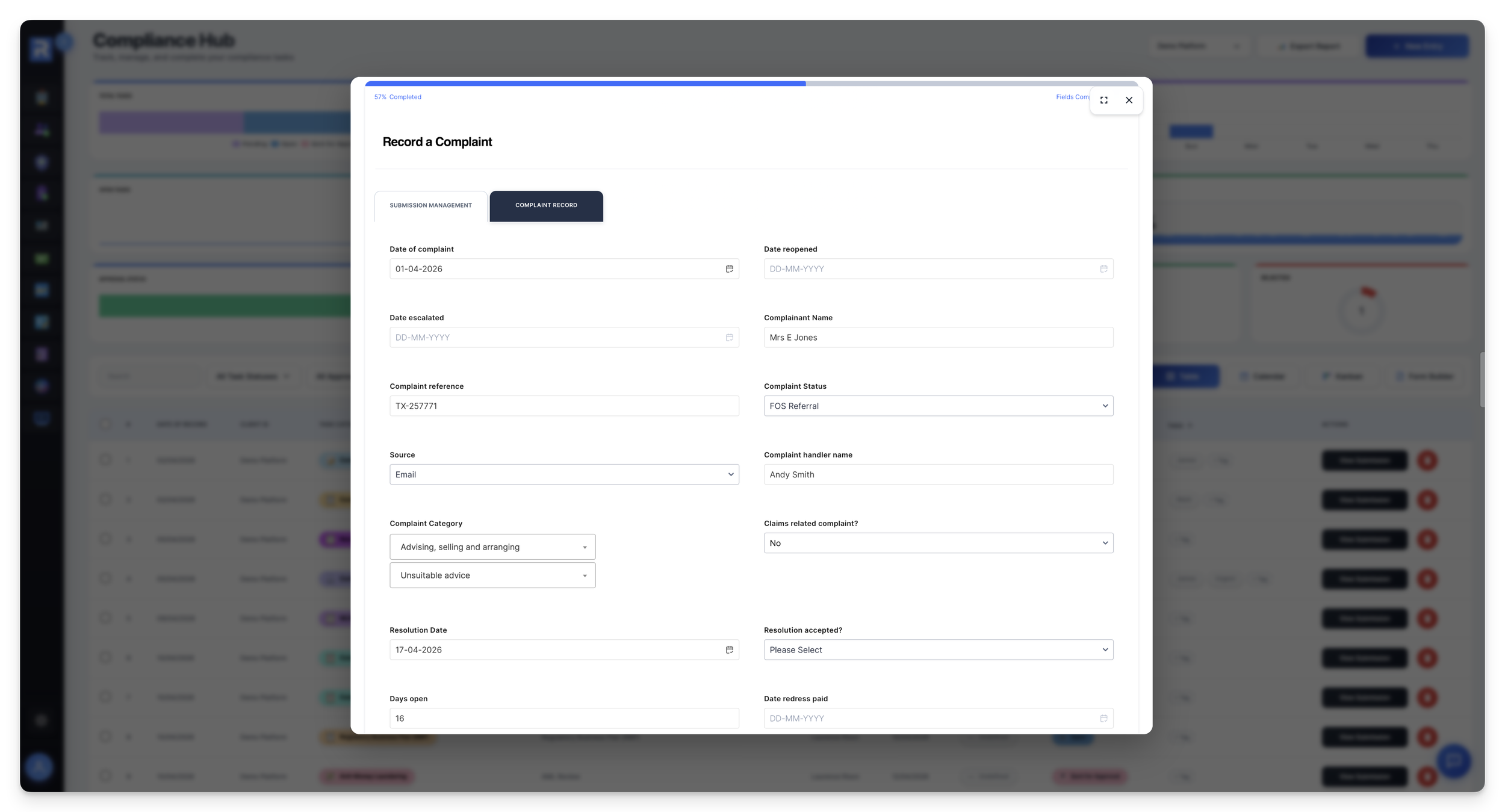Viewport: 1505px width, 812px height.
Task: Open calendar picker for Date of complaint
Action: point(729,269)
